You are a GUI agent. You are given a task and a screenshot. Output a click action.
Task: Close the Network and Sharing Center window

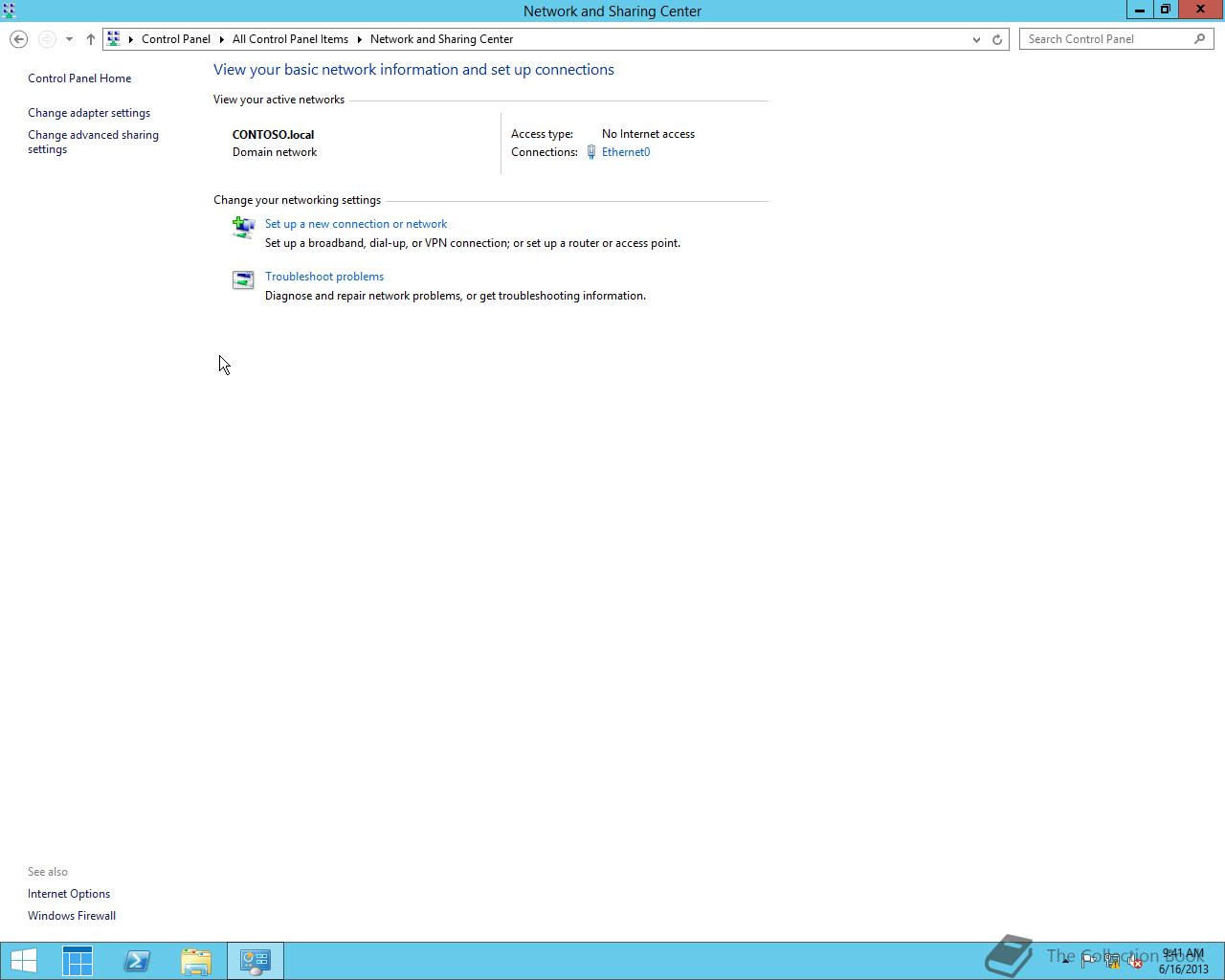[x=1200, y=10]
